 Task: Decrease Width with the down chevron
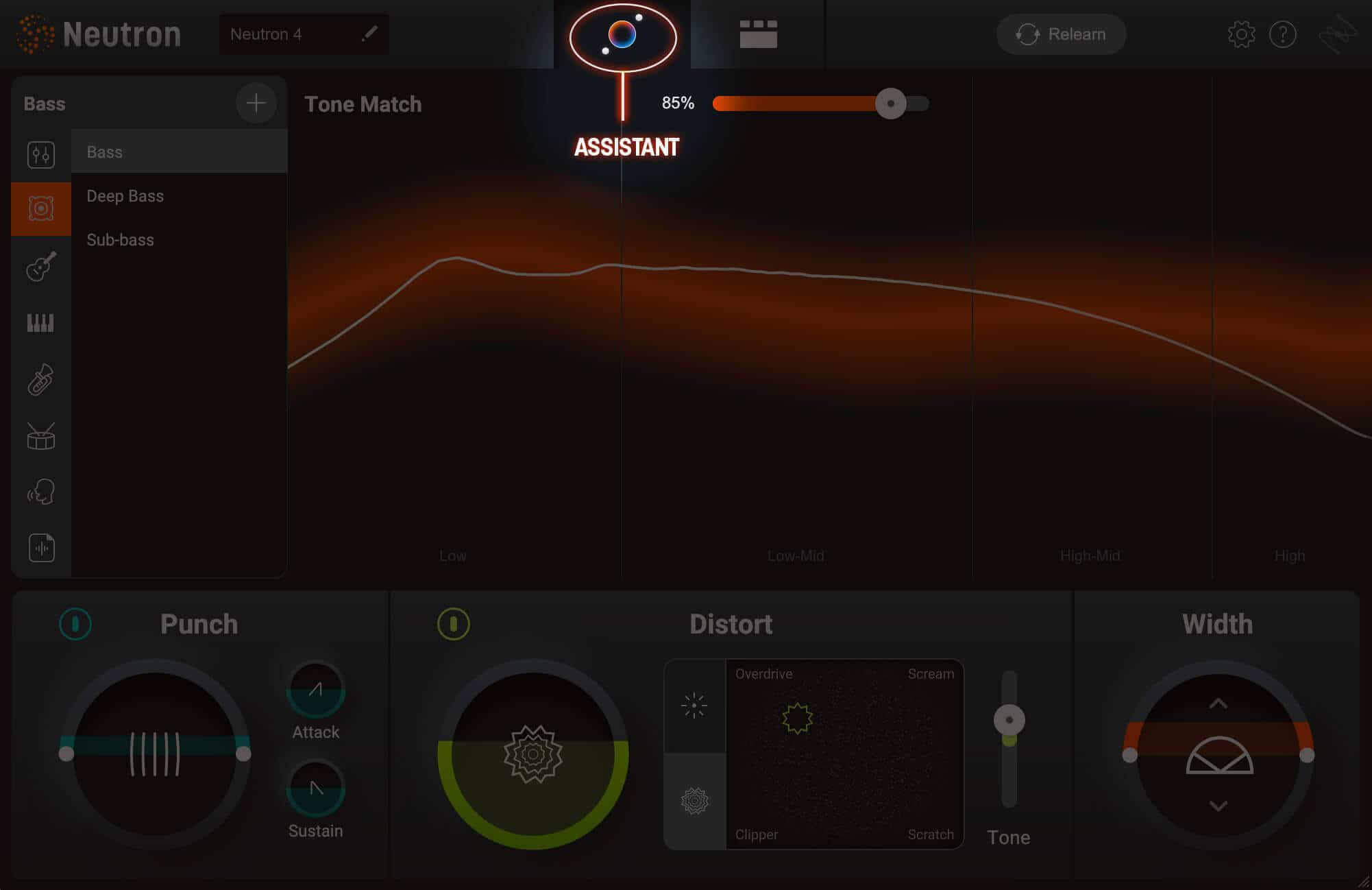click(1218, 806)
